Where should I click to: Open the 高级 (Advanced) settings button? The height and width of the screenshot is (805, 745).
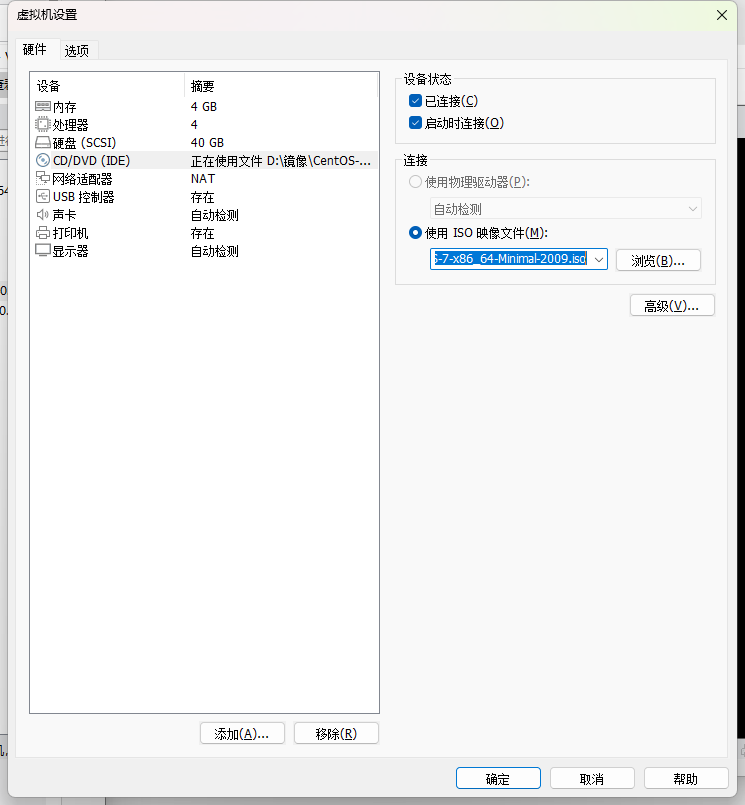click(x=672, y=305)
